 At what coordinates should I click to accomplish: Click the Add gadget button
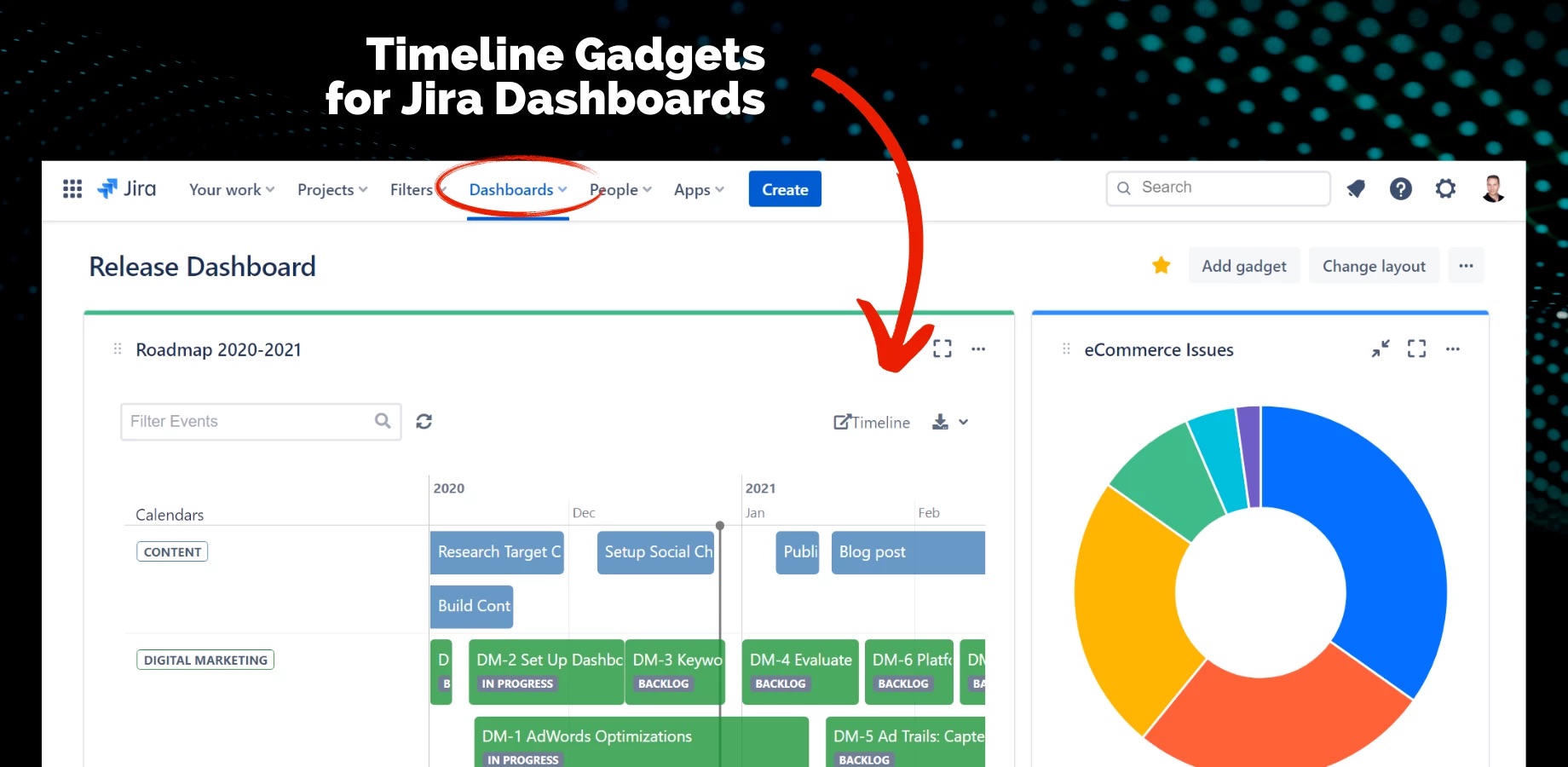[1244, 266]
